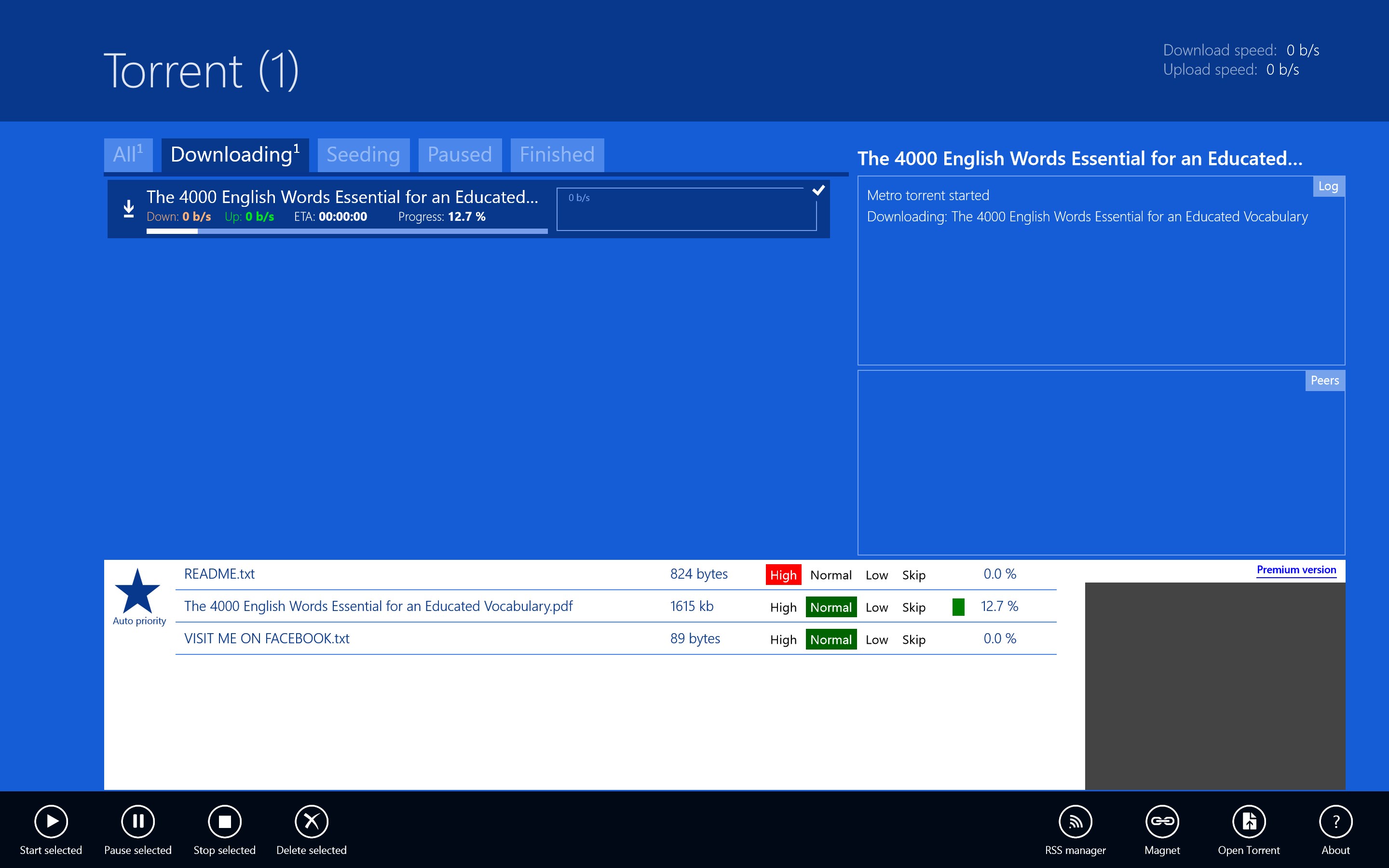This screenshot has width=1389, height=868.
Task: Click the Log panel label
Action: click(x=1328, y=186)
